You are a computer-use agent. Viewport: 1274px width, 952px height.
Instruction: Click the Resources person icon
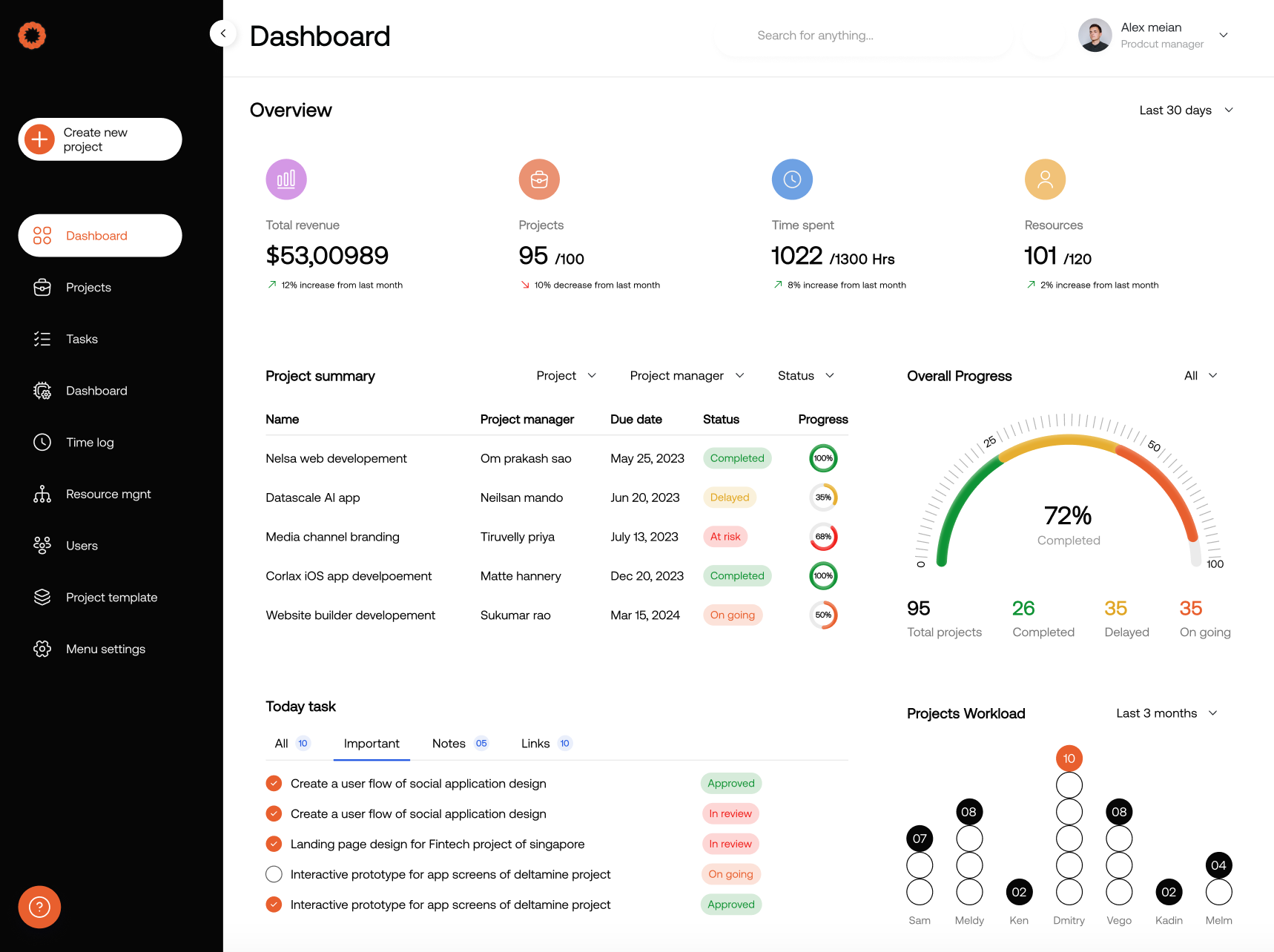1045,179
